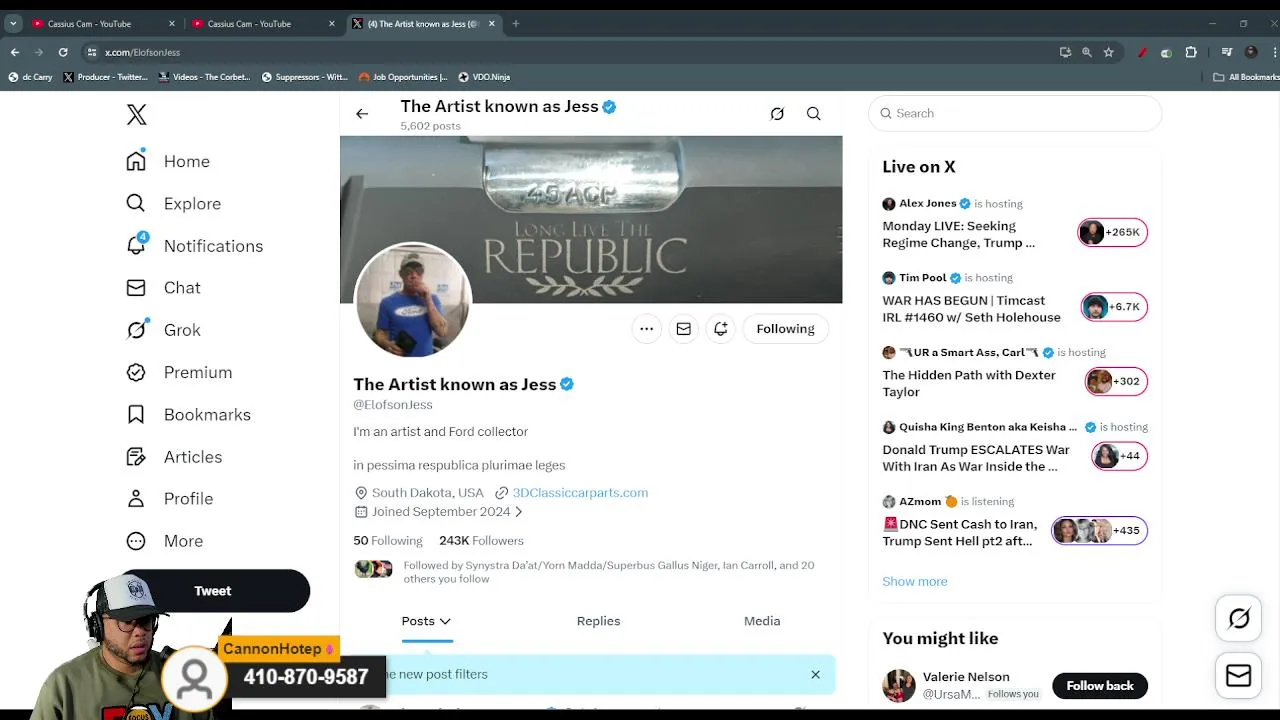Open the floating Grok button
The height and width of the screenshot is (720, 1280).
click(x=1239, y=619)
